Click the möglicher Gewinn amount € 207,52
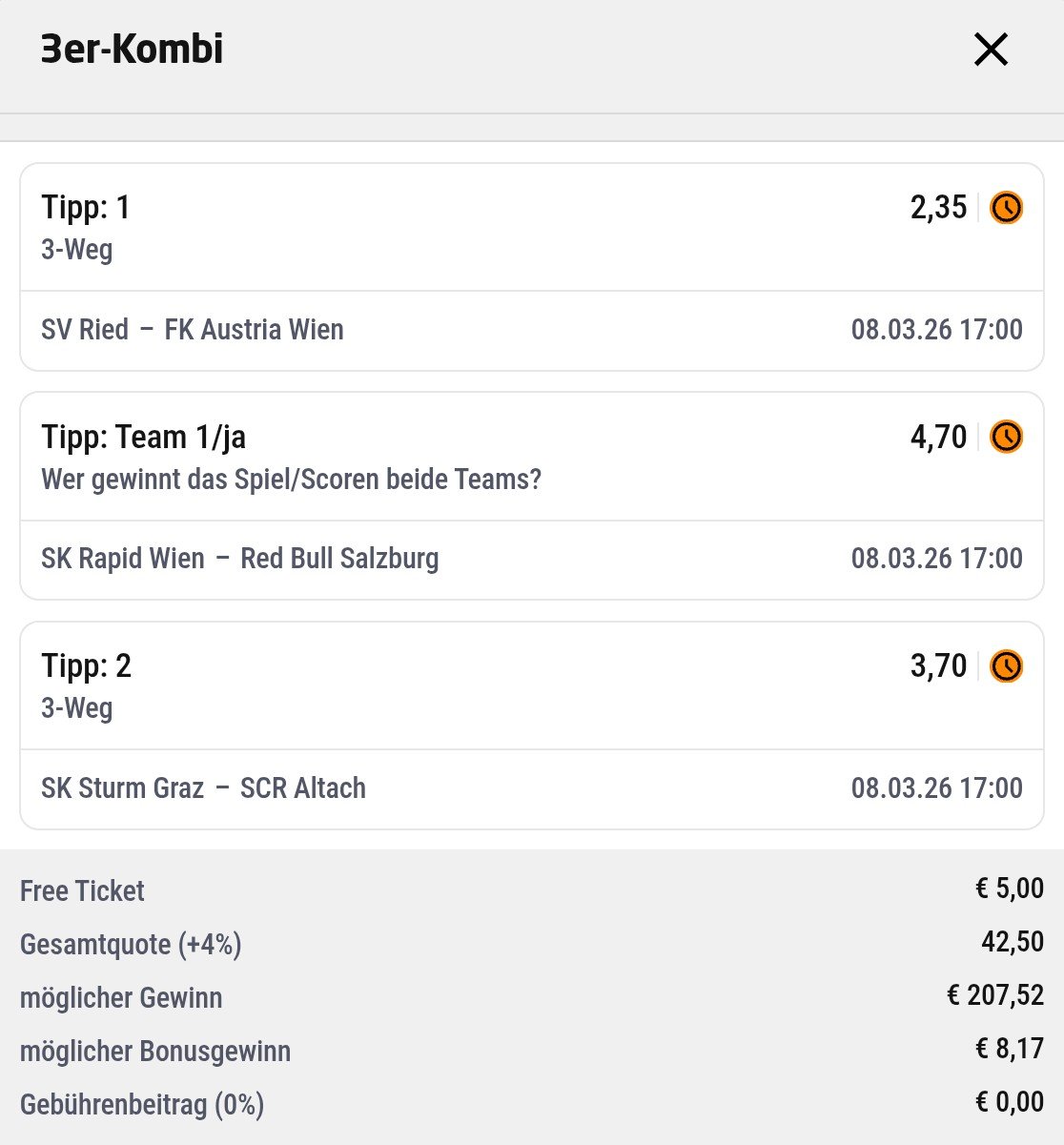Viewport: 1064px width, 1145px height. point(994,996)
